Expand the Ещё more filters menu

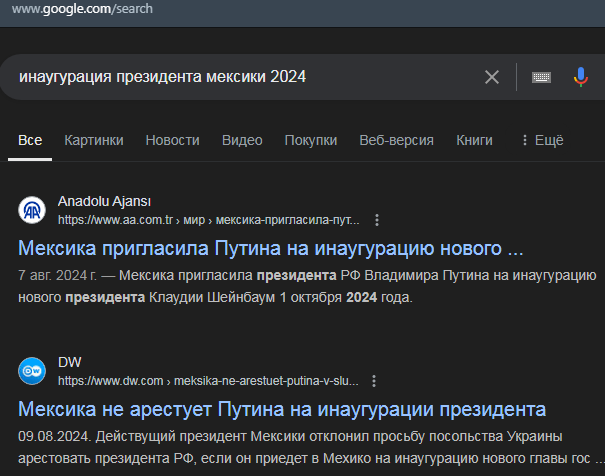[542, 140]
